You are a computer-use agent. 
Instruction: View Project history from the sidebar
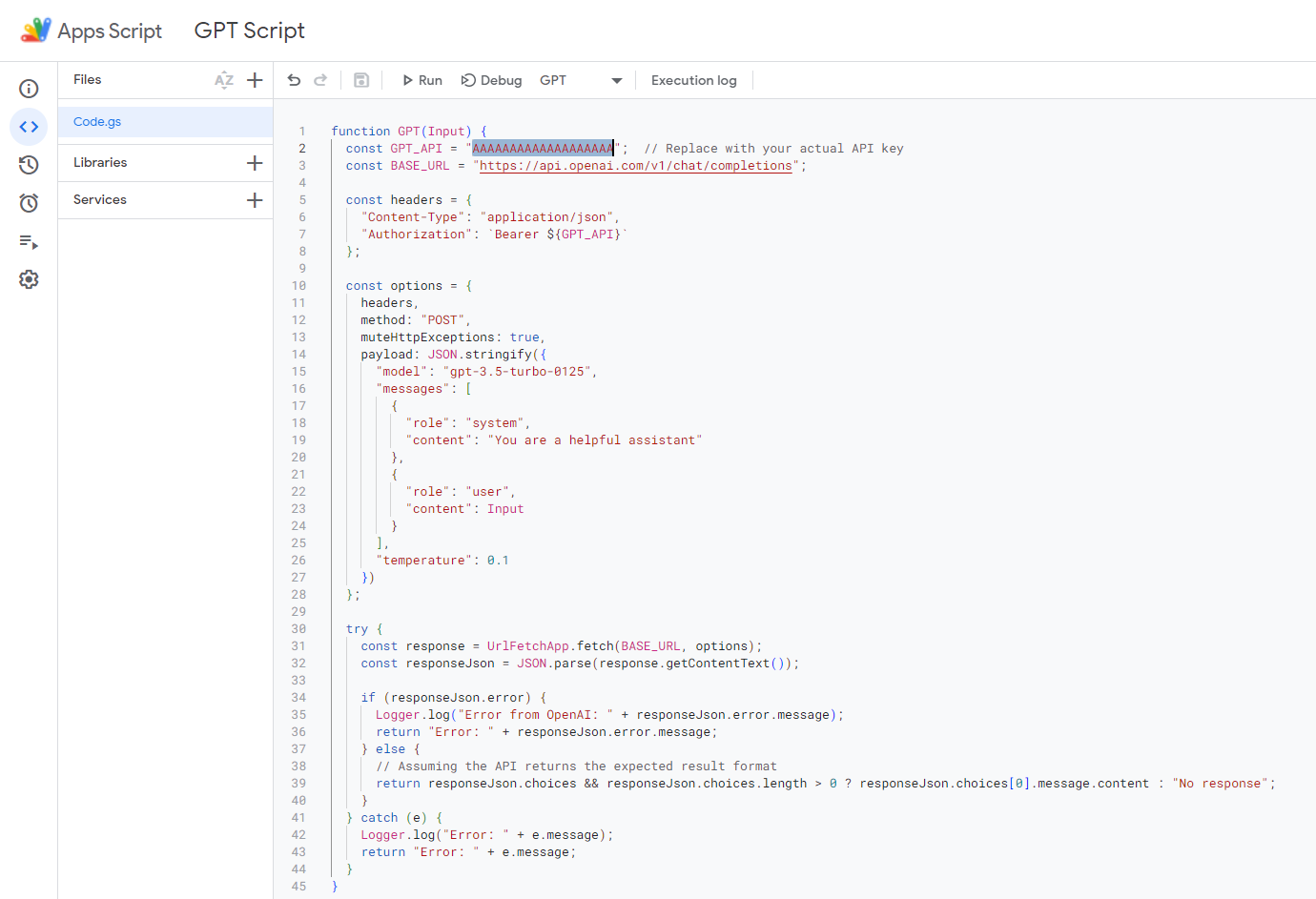(x=29, y=164)
